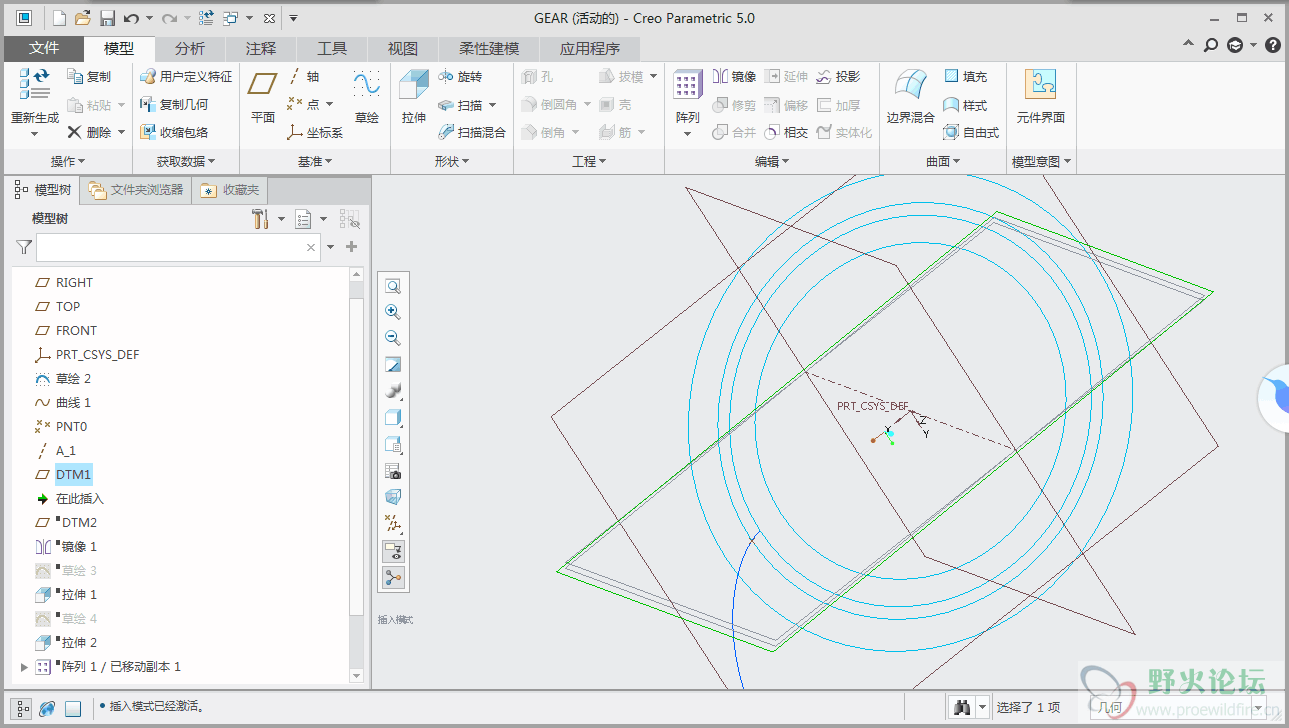Viewport: 1289px width, 728px height.
Task: Open the Surfaces (曲面) group dropdown
Action: pos(943,161)
